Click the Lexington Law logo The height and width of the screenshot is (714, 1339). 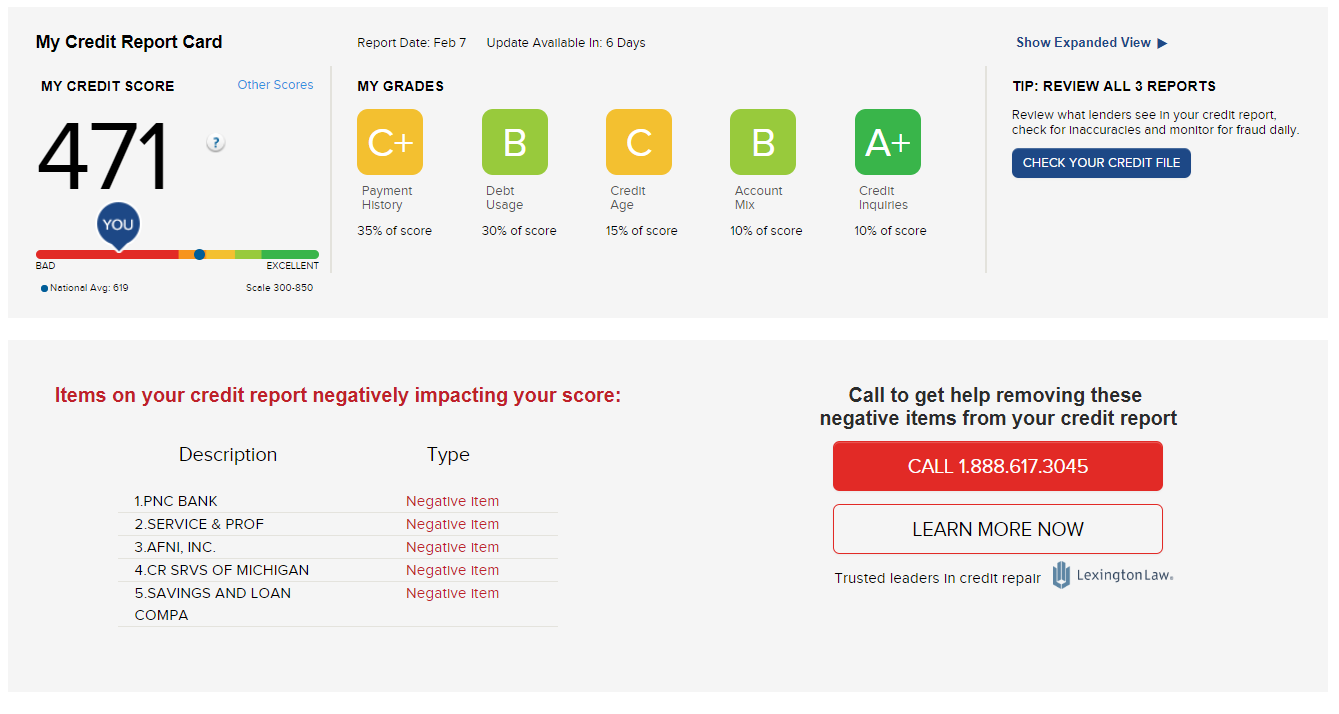(1112, 576)
